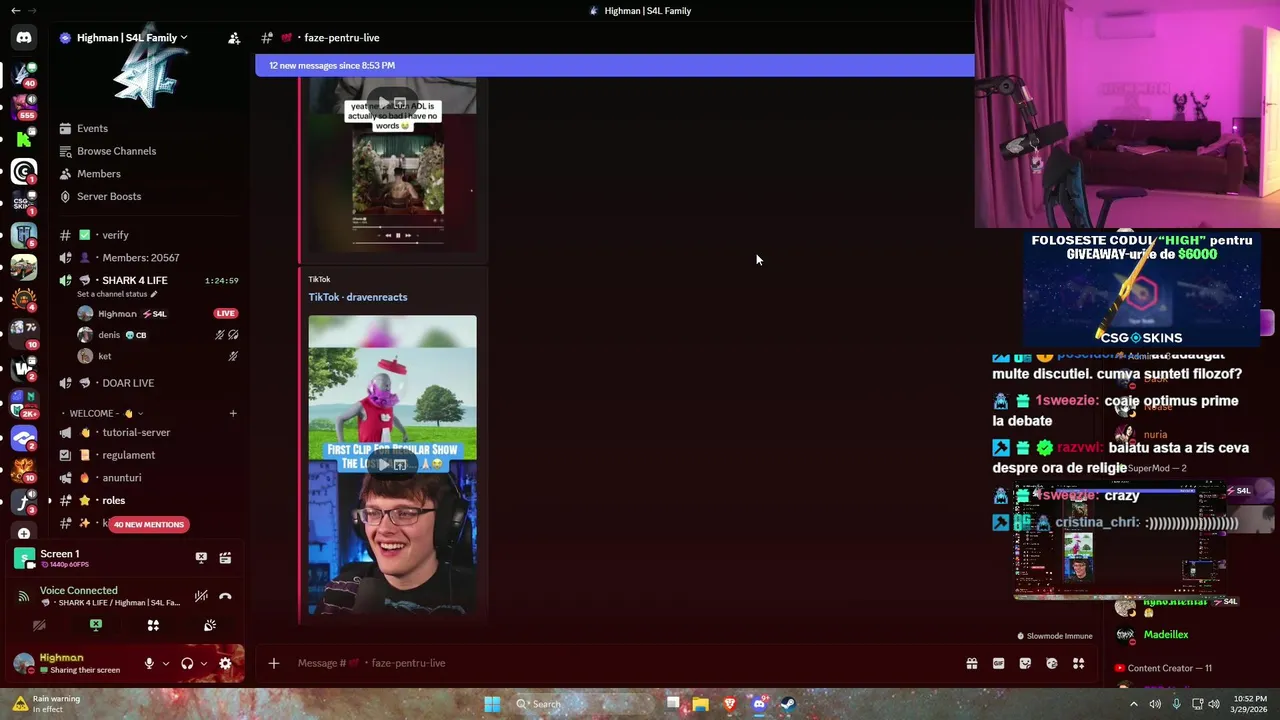
Task: Deafen with headphones icon
Action: pos(187,663)
